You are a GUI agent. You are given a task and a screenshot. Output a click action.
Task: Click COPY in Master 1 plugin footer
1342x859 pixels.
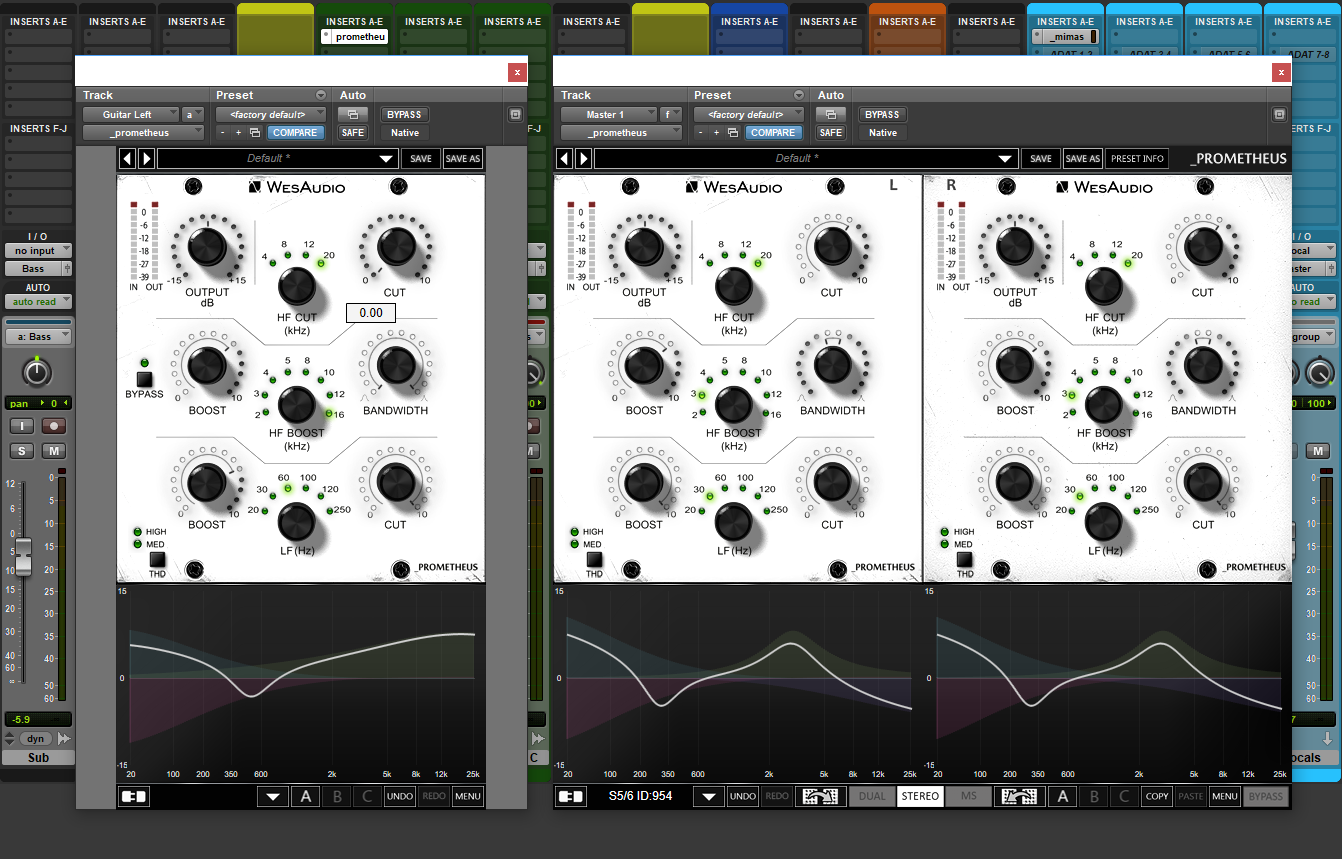pyautogui.click(x=1157, y=797)
